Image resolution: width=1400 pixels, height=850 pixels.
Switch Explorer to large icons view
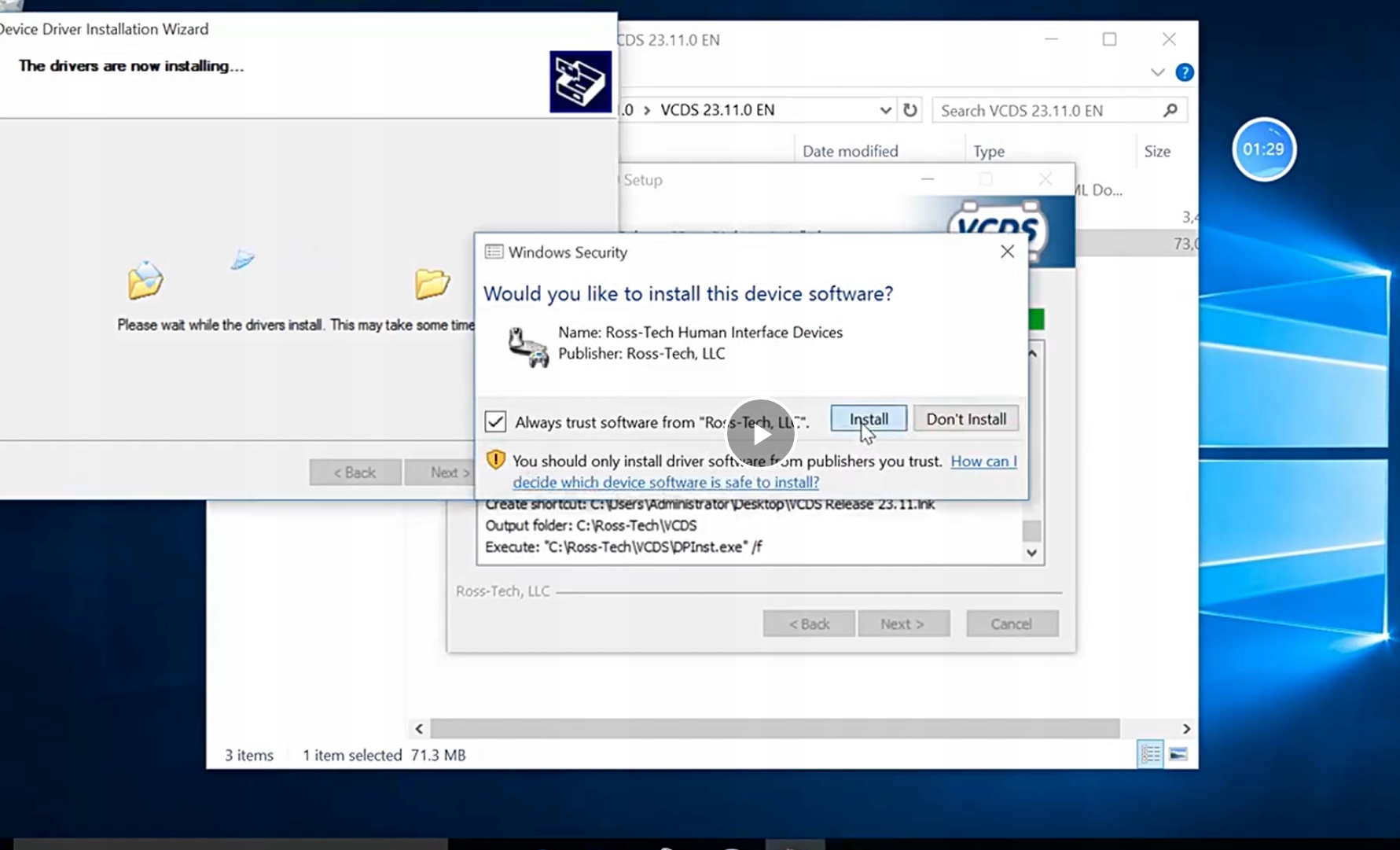(x=1178, y=755)
